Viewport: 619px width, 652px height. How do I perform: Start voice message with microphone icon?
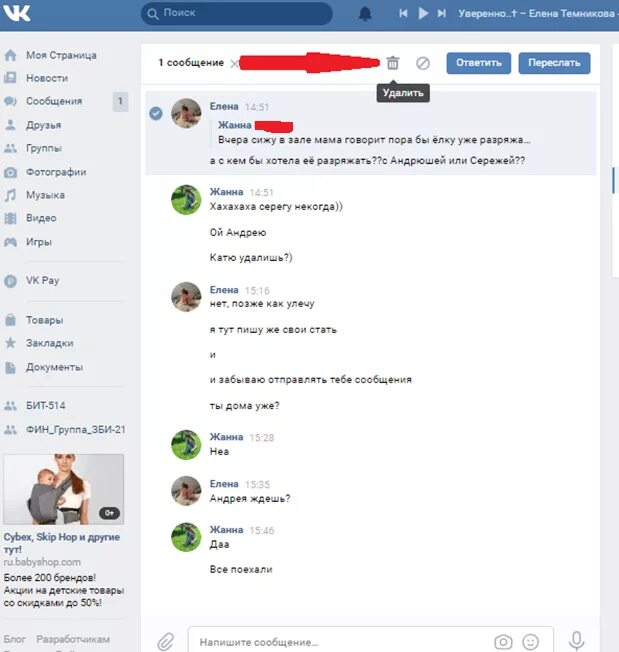click(x=577, y=641)
